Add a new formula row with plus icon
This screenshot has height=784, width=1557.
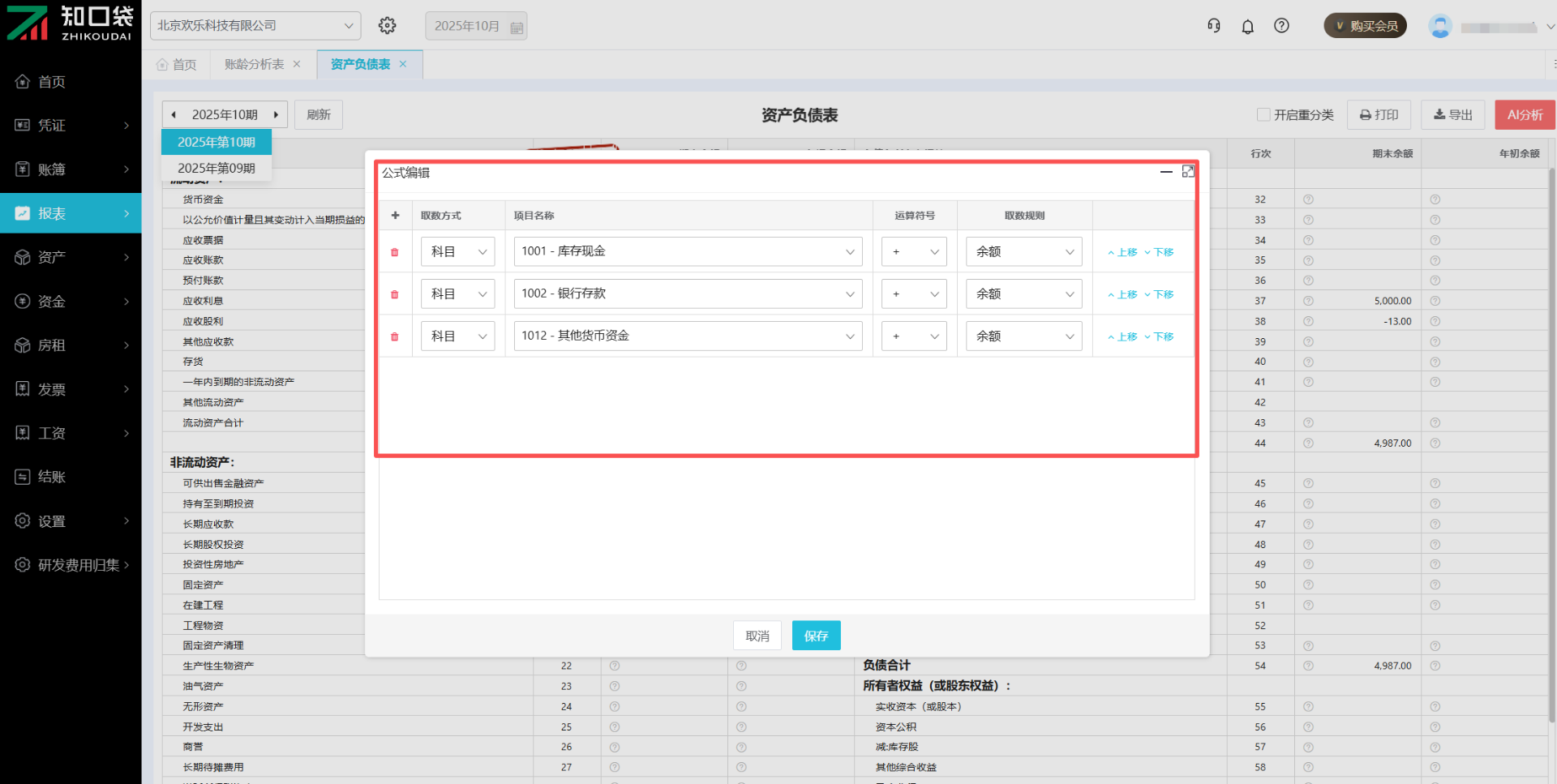(x=396, y=216)
